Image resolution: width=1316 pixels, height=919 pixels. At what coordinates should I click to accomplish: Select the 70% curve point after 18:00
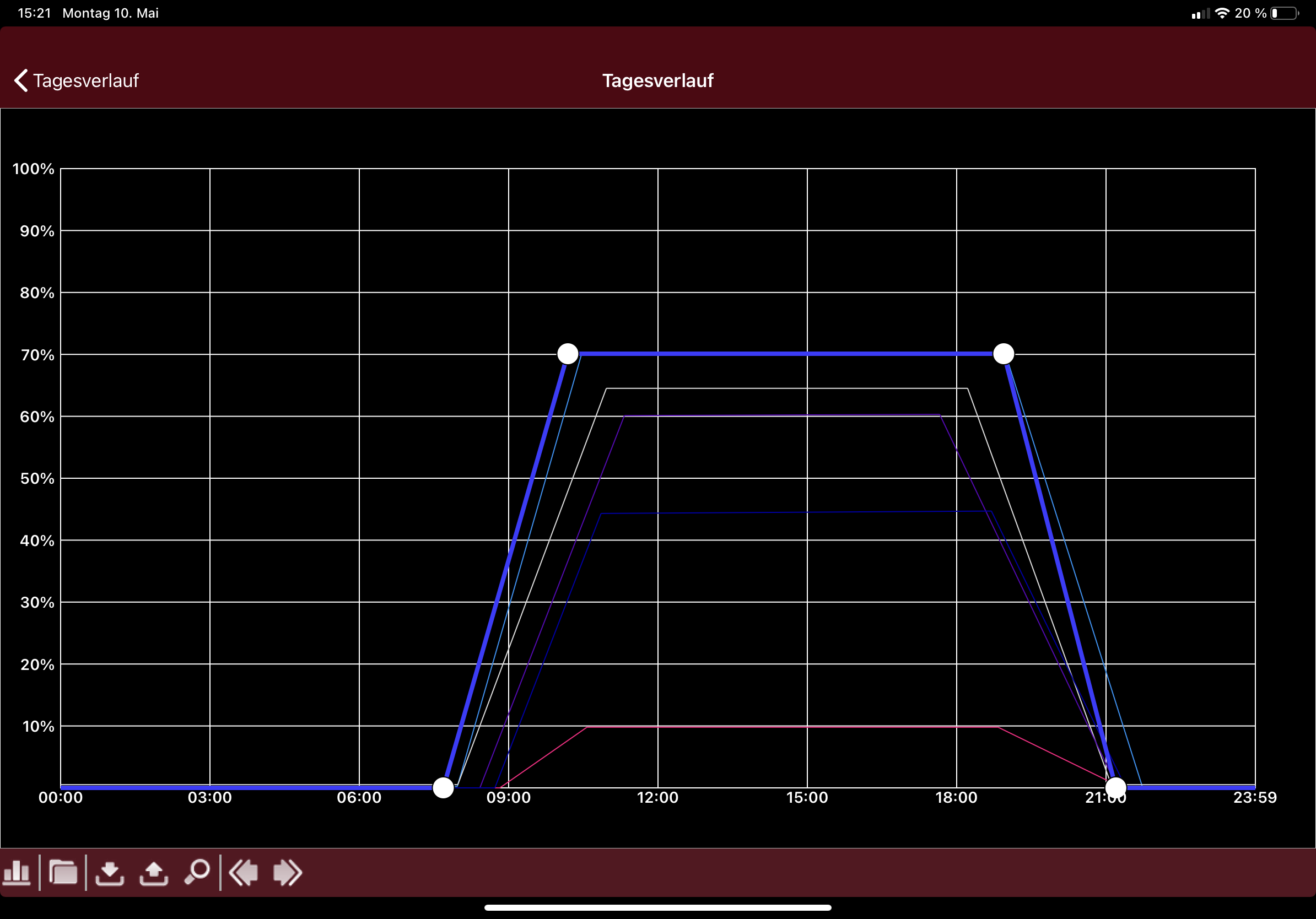click(x=1003, y=354)
